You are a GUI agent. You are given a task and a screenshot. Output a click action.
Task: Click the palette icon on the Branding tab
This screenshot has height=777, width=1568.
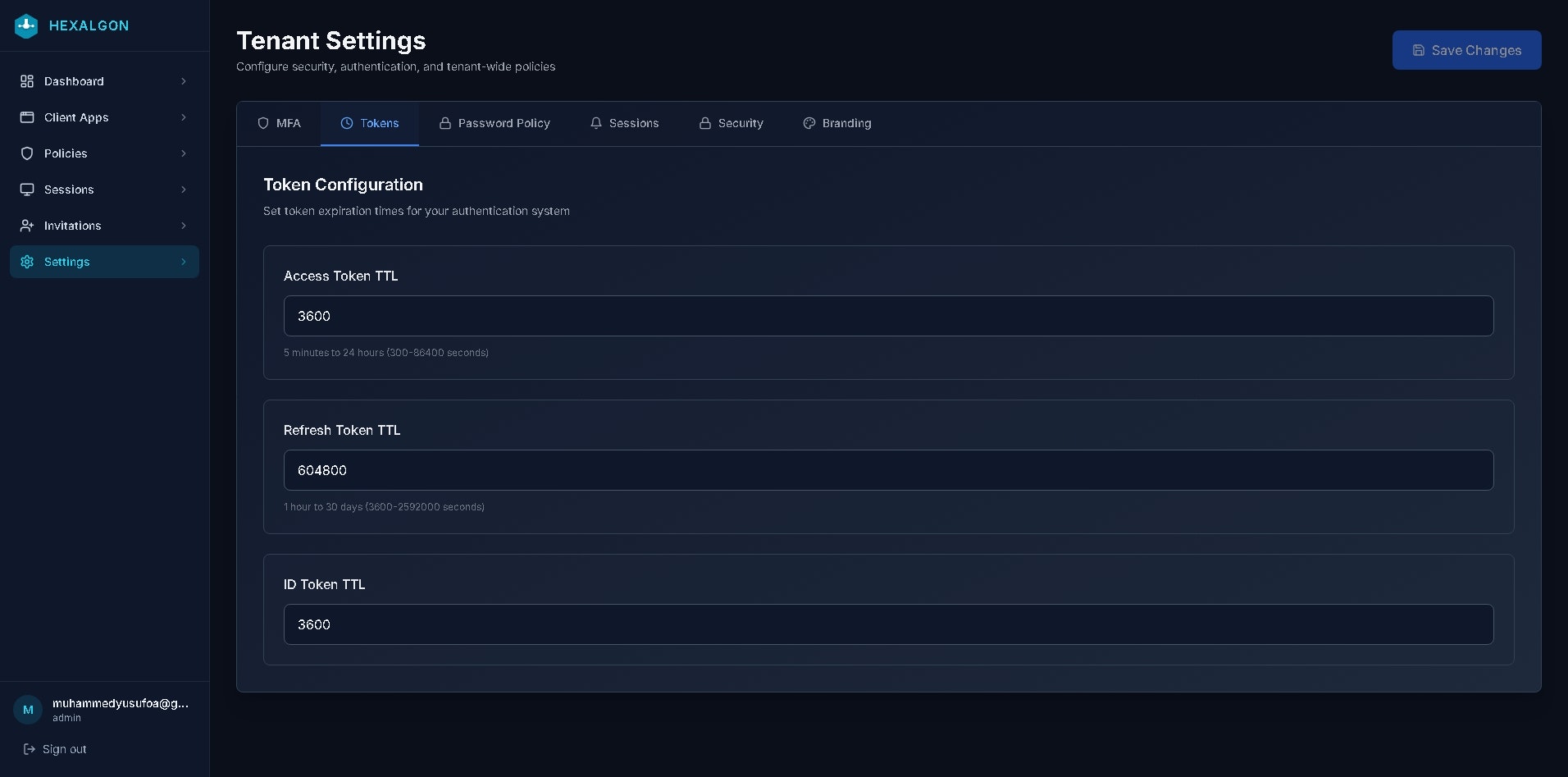point(809,123)
